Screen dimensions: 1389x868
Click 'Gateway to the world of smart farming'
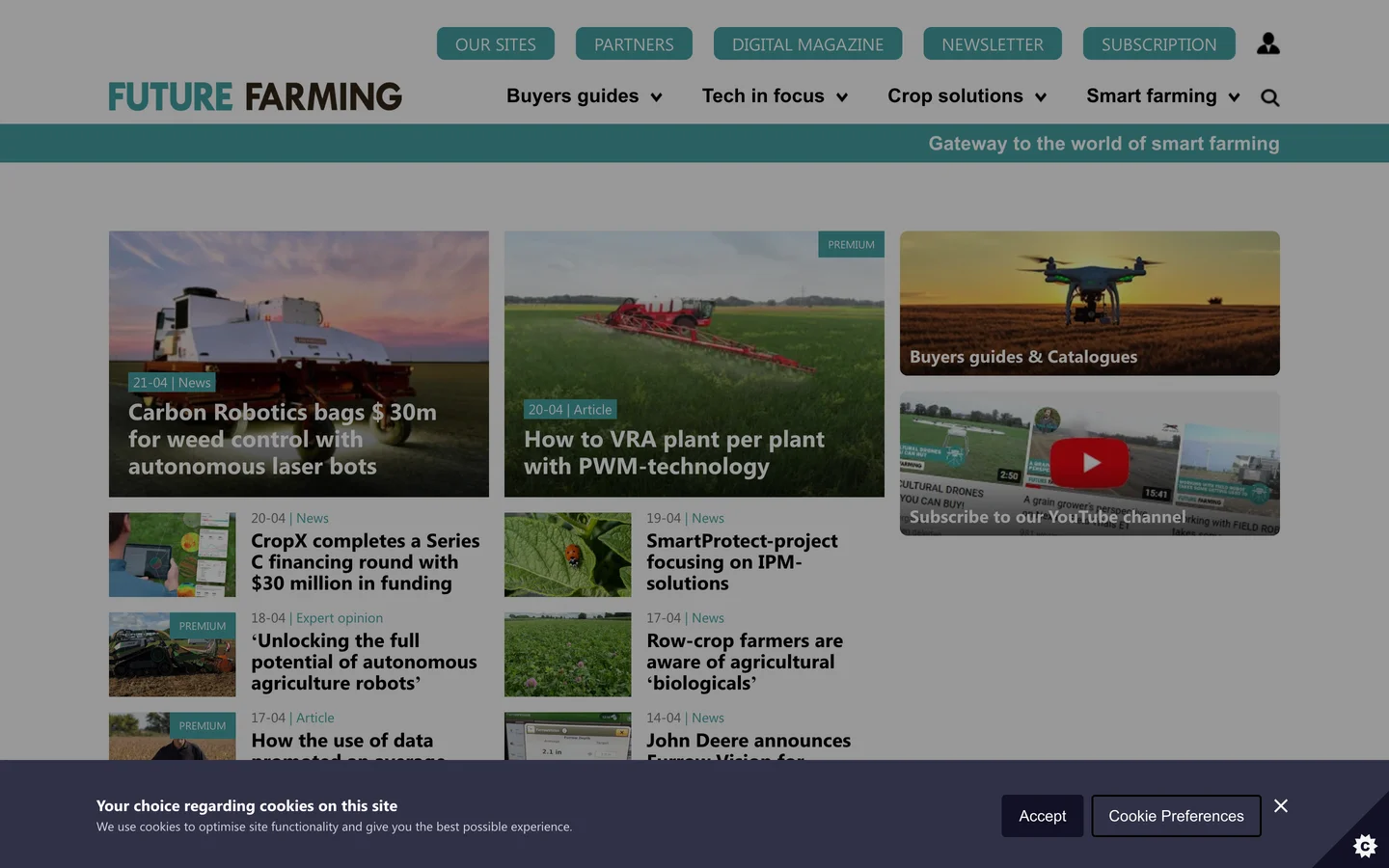tap(1103, 143)
